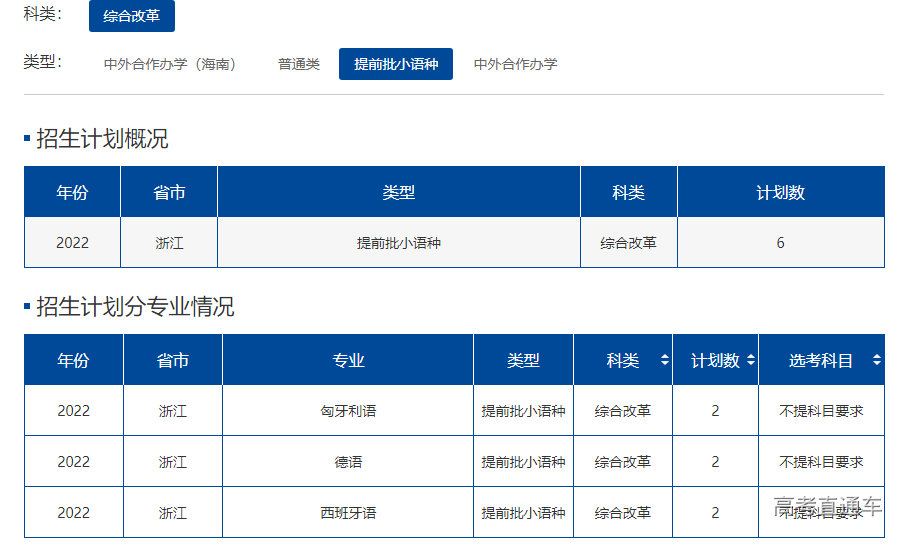Click the 招生计划分专业情况 section heading
The width and height of the screenshot is (911, 546).
point(135,307)
